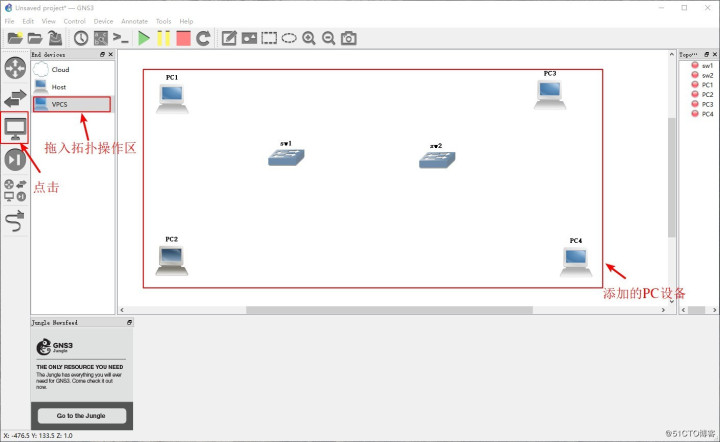Open the View menu

pos(49,21)
